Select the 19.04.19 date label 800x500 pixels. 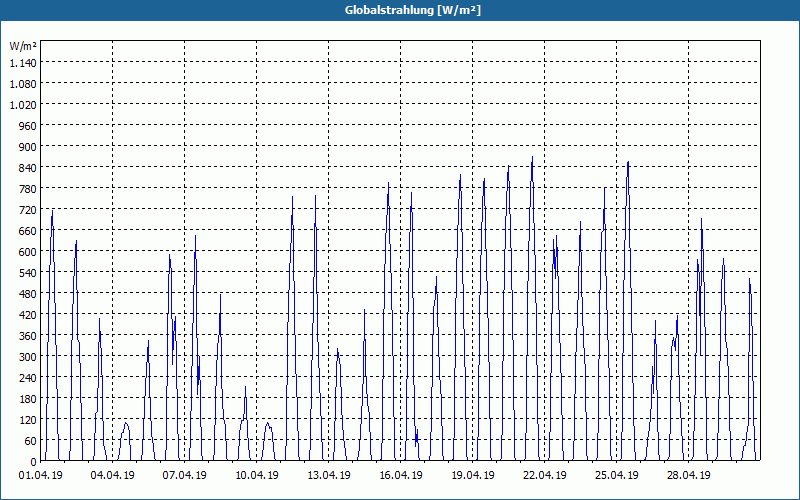(x=472, y=476)
